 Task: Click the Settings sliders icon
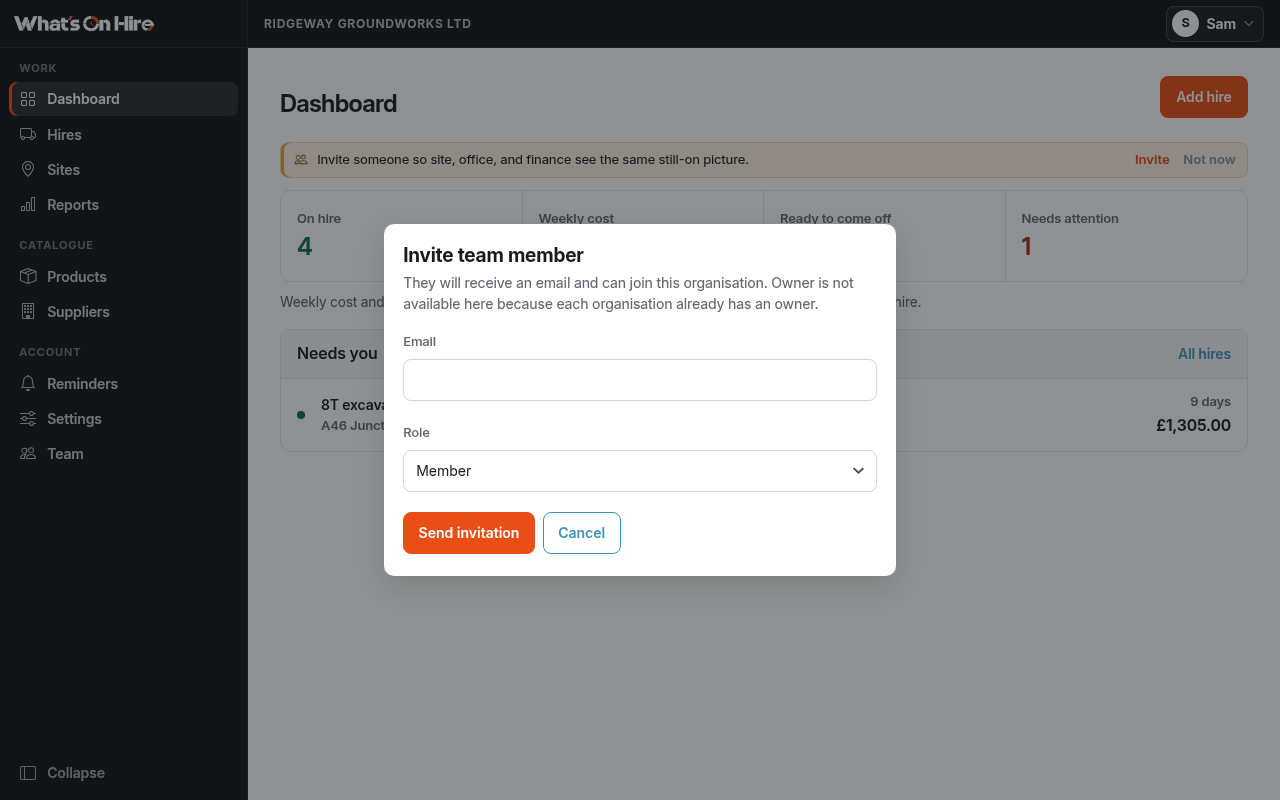(x=28, y=418)
